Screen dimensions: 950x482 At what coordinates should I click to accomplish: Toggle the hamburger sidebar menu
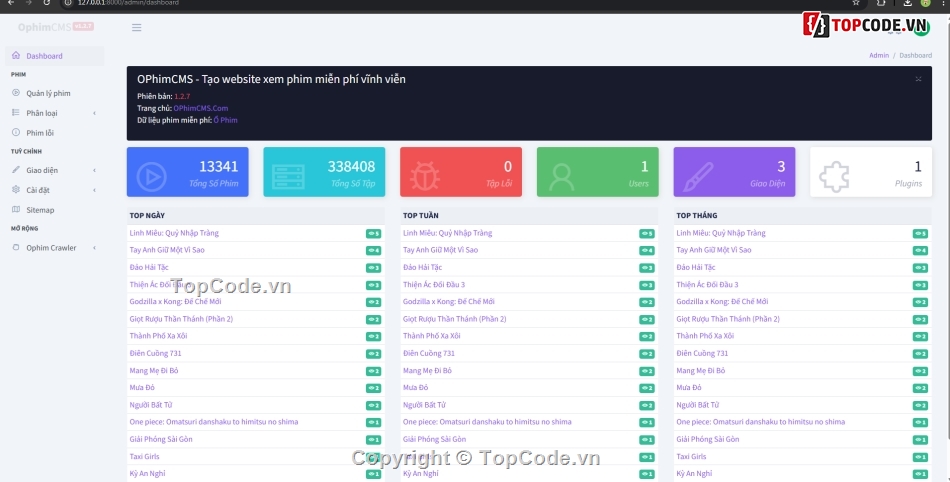pyautogui.click(x=136, y=28)
